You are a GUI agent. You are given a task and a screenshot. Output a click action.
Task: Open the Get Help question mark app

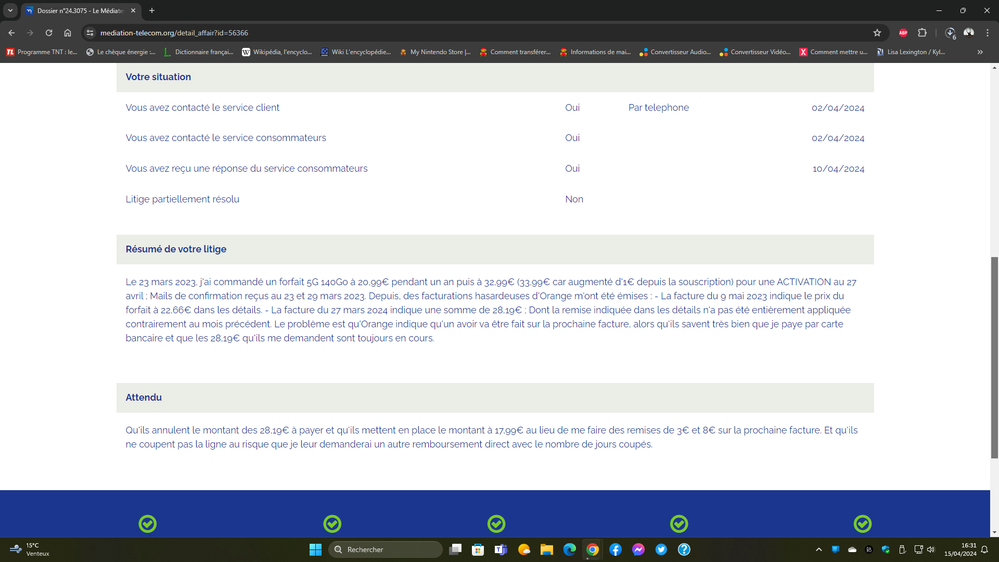684,549
